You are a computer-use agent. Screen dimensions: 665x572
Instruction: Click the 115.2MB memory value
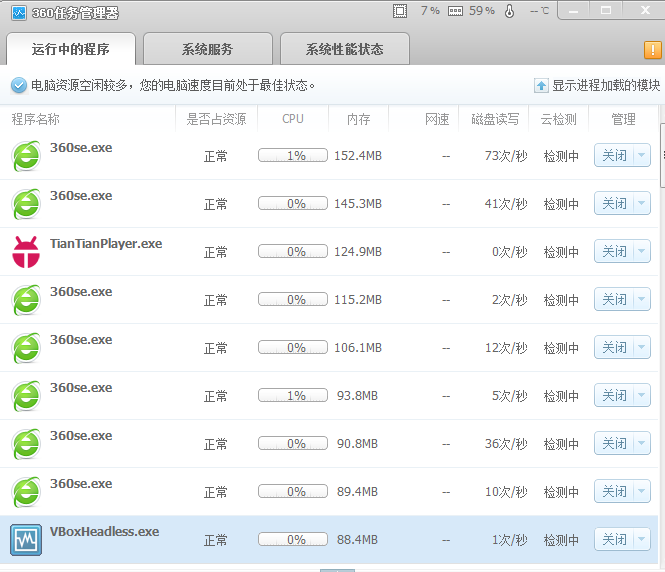click(358, 300)
